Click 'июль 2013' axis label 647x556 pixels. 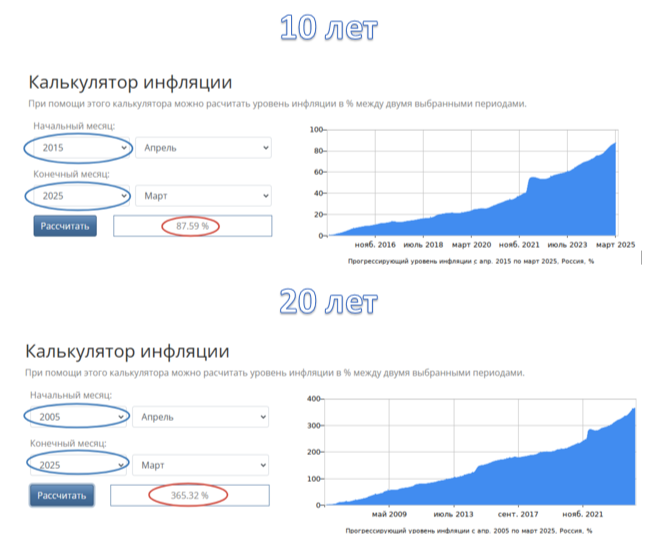pyautogui.click(x=453, y=514)
